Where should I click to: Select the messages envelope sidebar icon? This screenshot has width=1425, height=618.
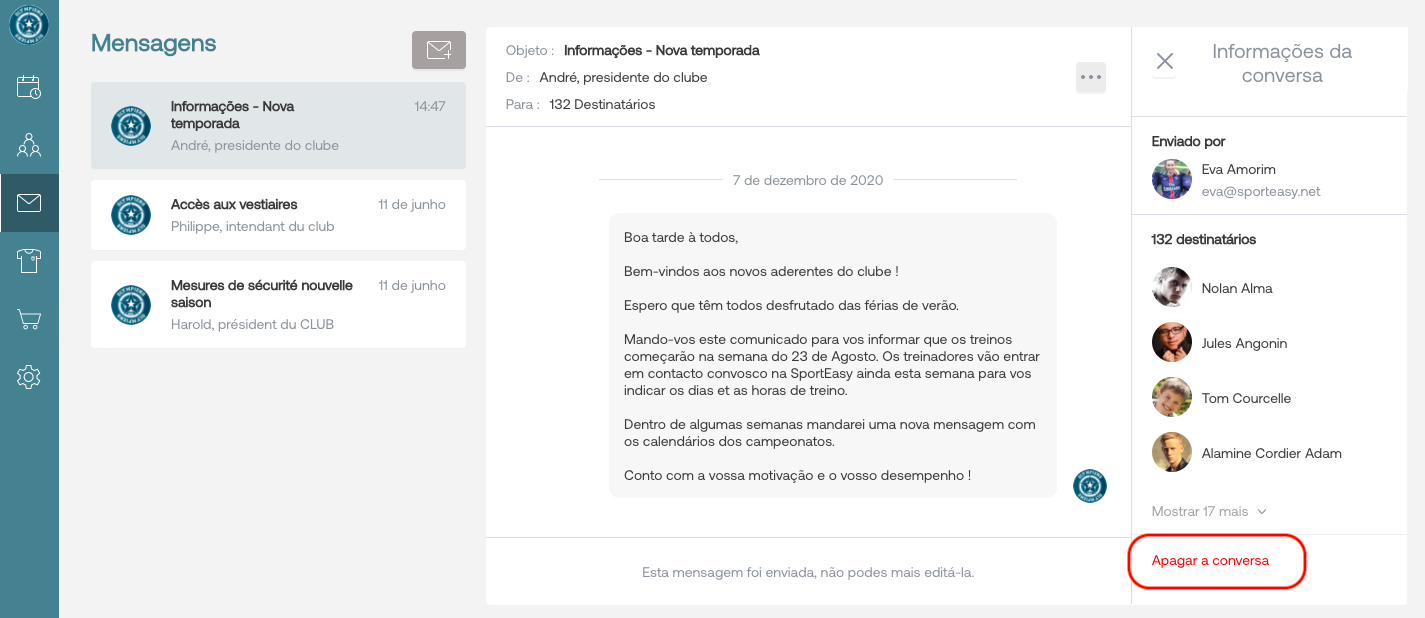pyautogui.click(x=29, y=203)
